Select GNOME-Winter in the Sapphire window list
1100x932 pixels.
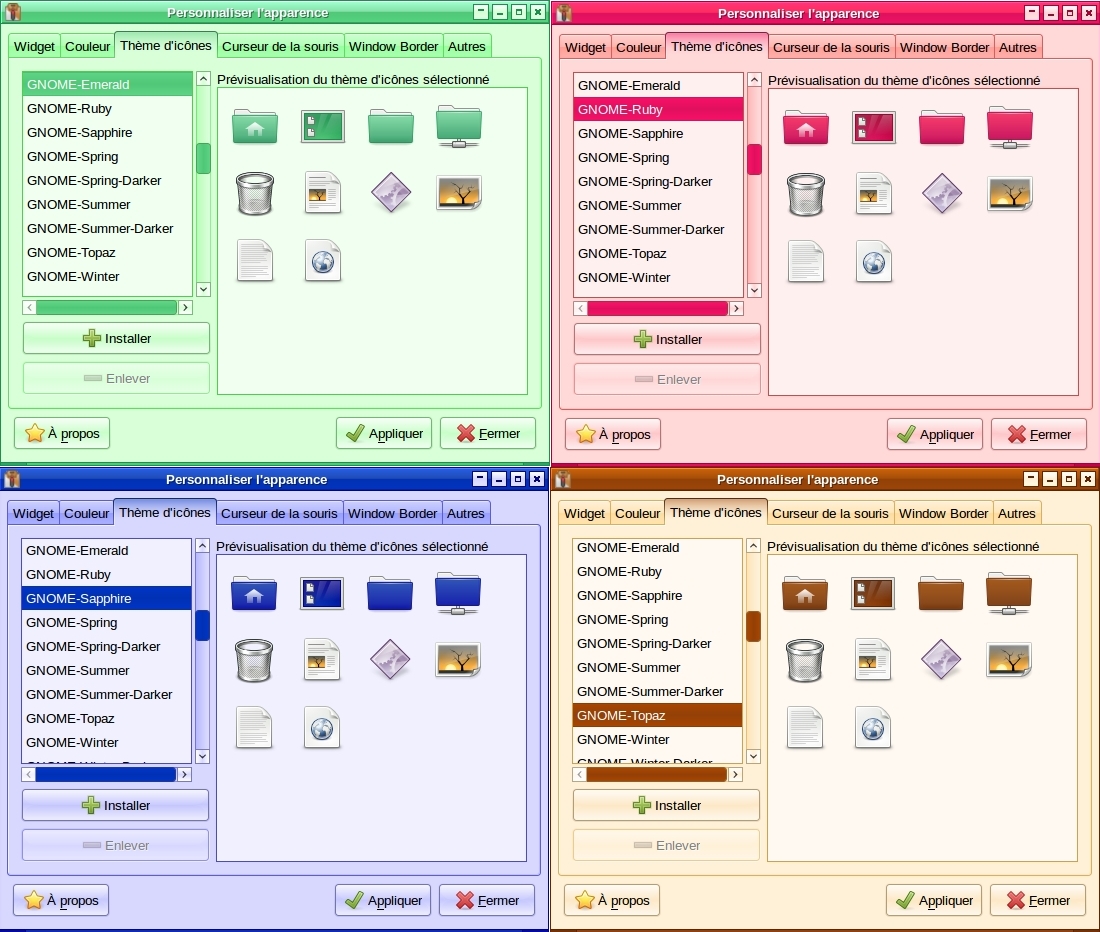pos(106,742)
